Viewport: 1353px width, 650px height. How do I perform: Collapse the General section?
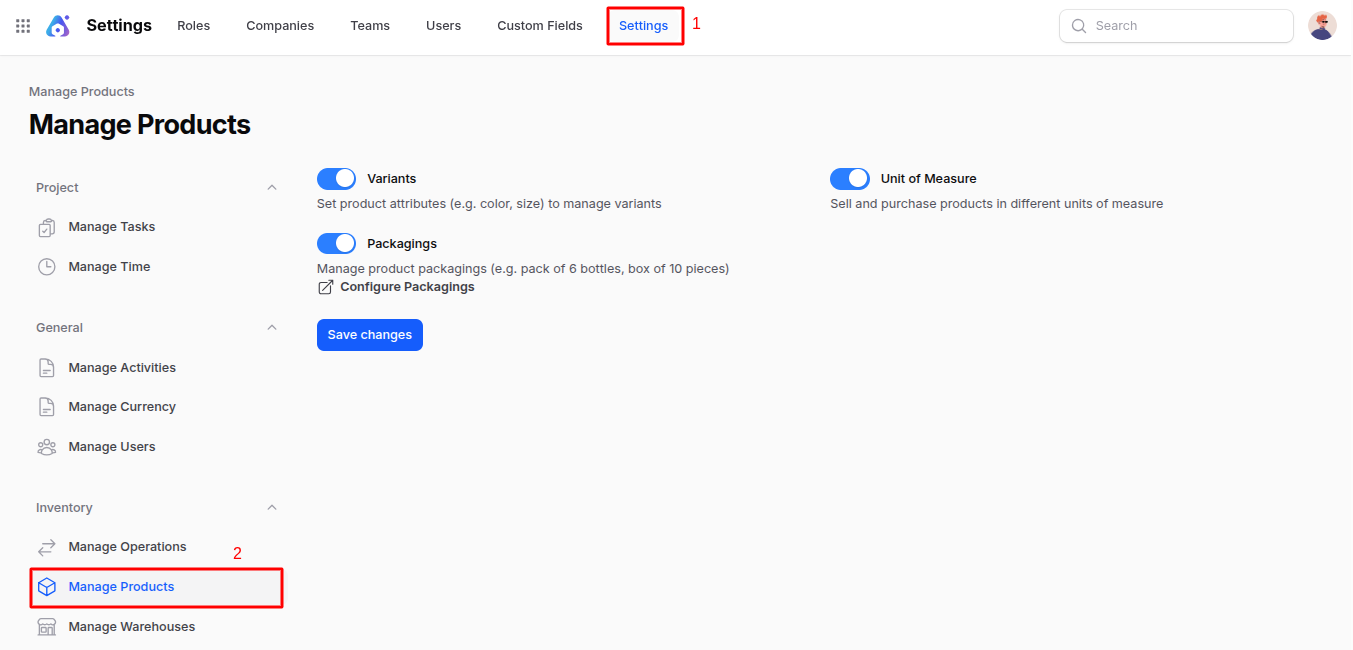[271, 327]
